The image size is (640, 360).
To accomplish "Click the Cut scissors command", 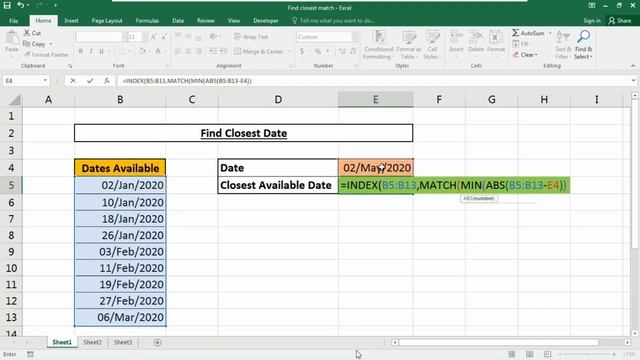I will pyautogui.click(x=32, y=33).
